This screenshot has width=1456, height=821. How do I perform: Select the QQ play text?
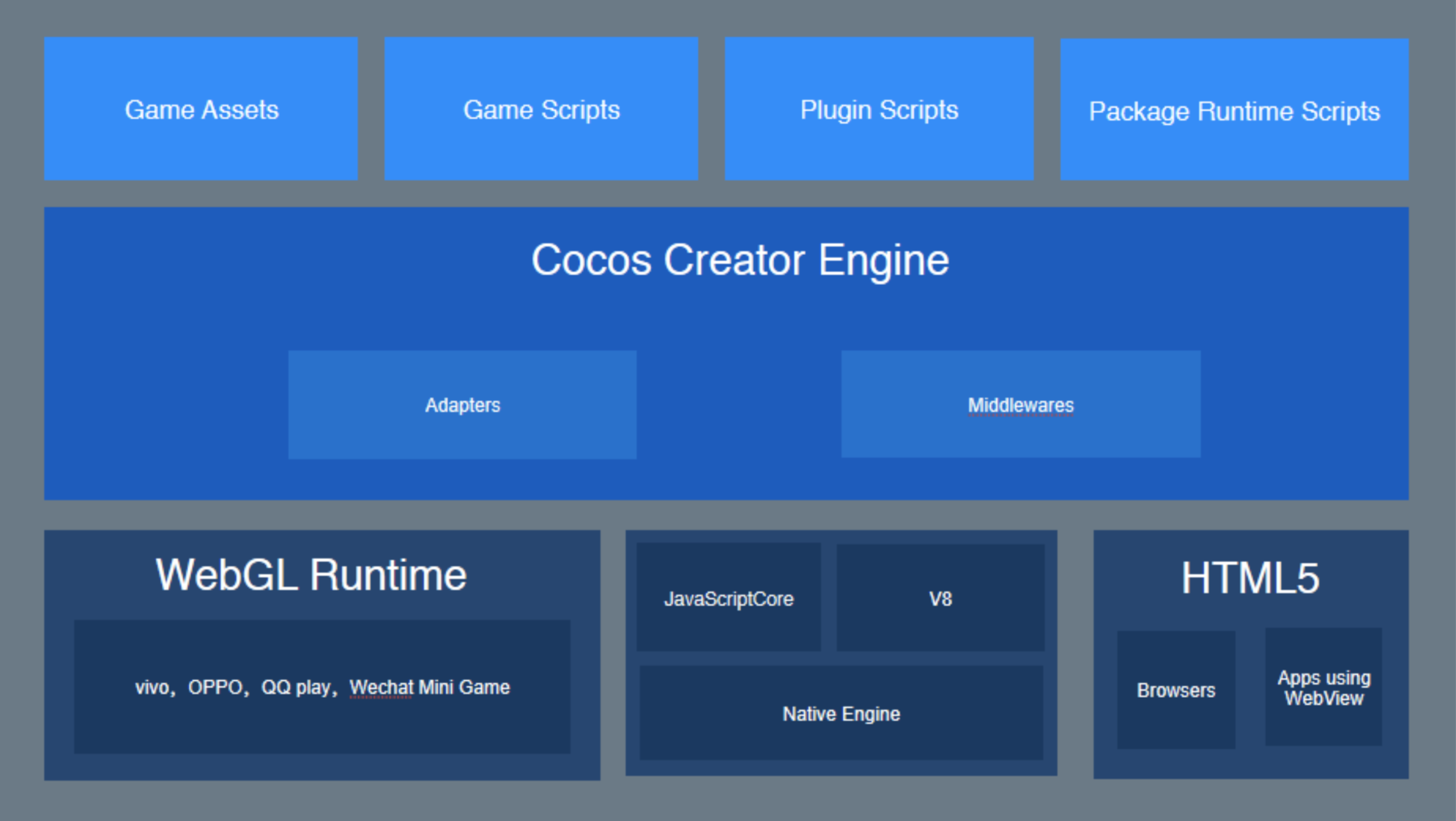[295, 687]
